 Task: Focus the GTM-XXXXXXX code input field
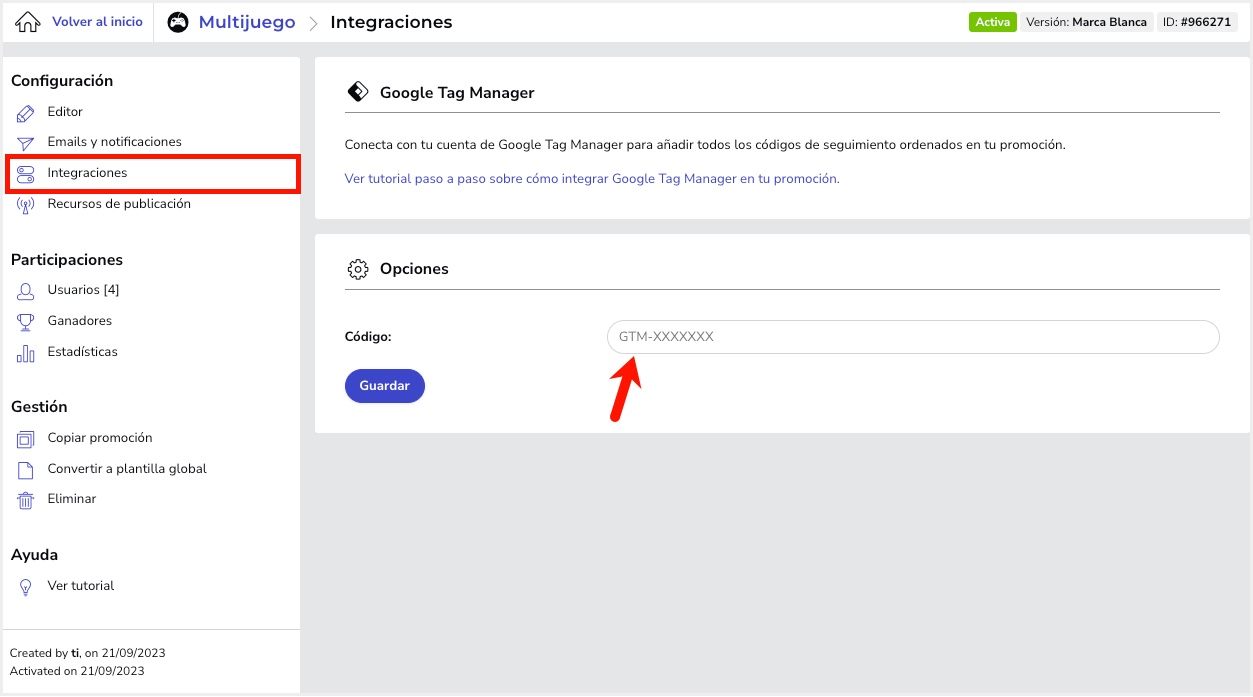click(912, 337)
